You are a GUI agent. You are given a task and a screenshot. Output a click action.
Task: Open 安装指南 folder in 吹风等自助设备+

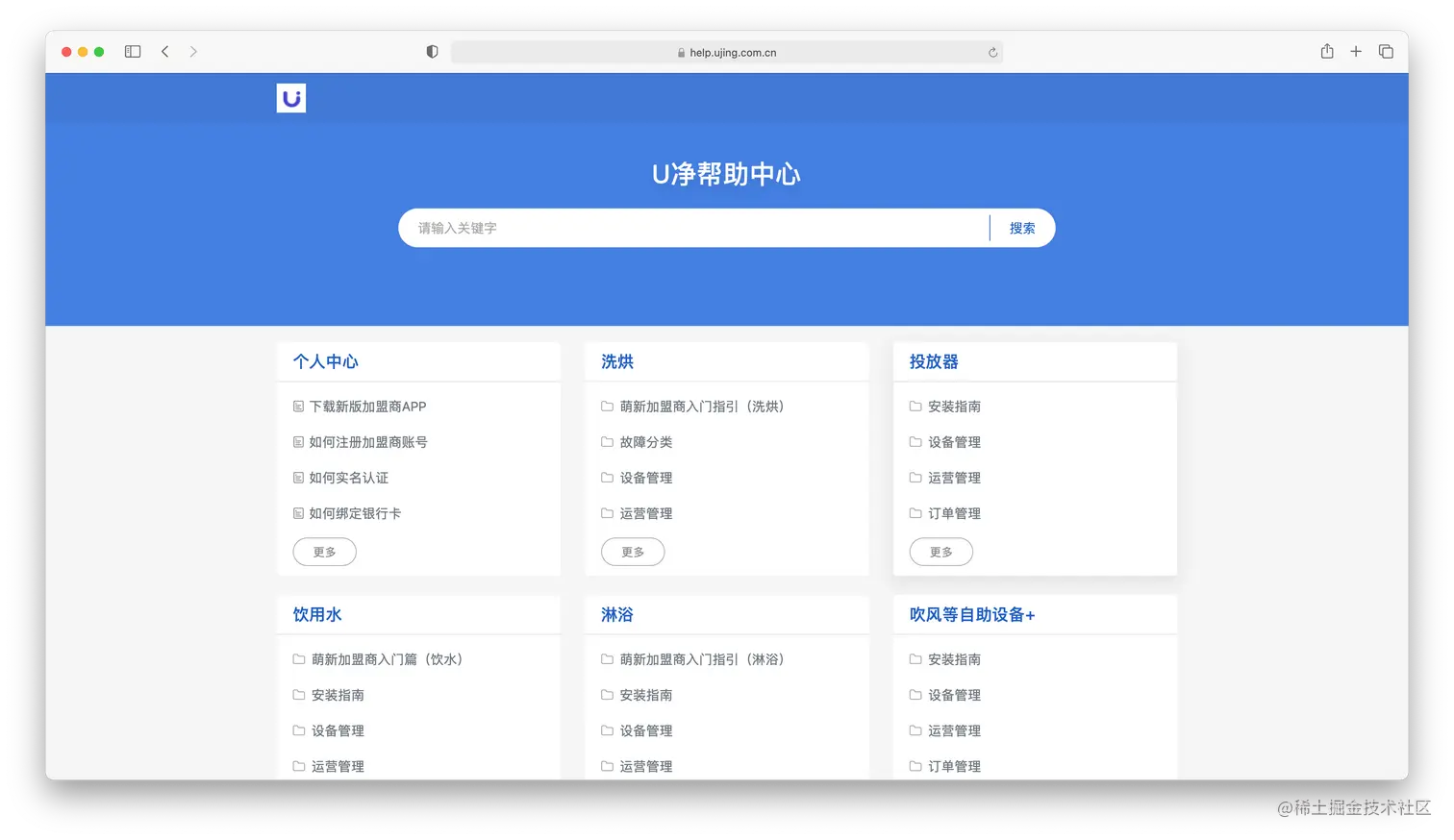(x=955, y=659)
